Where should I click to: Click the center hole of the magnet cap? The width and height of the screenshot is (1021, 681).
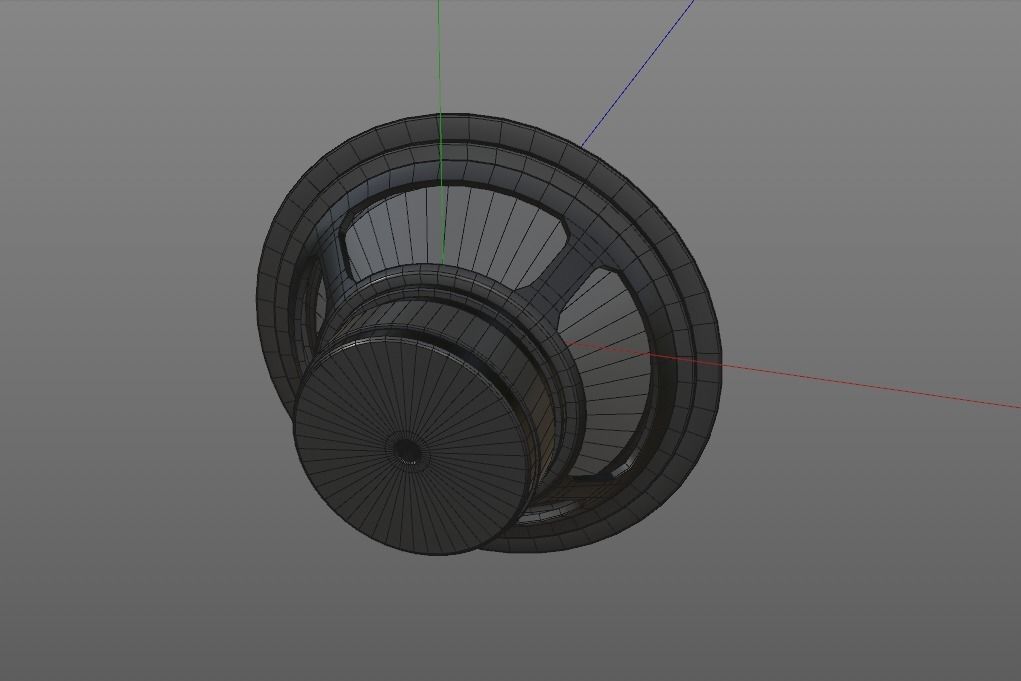[406, 449]
